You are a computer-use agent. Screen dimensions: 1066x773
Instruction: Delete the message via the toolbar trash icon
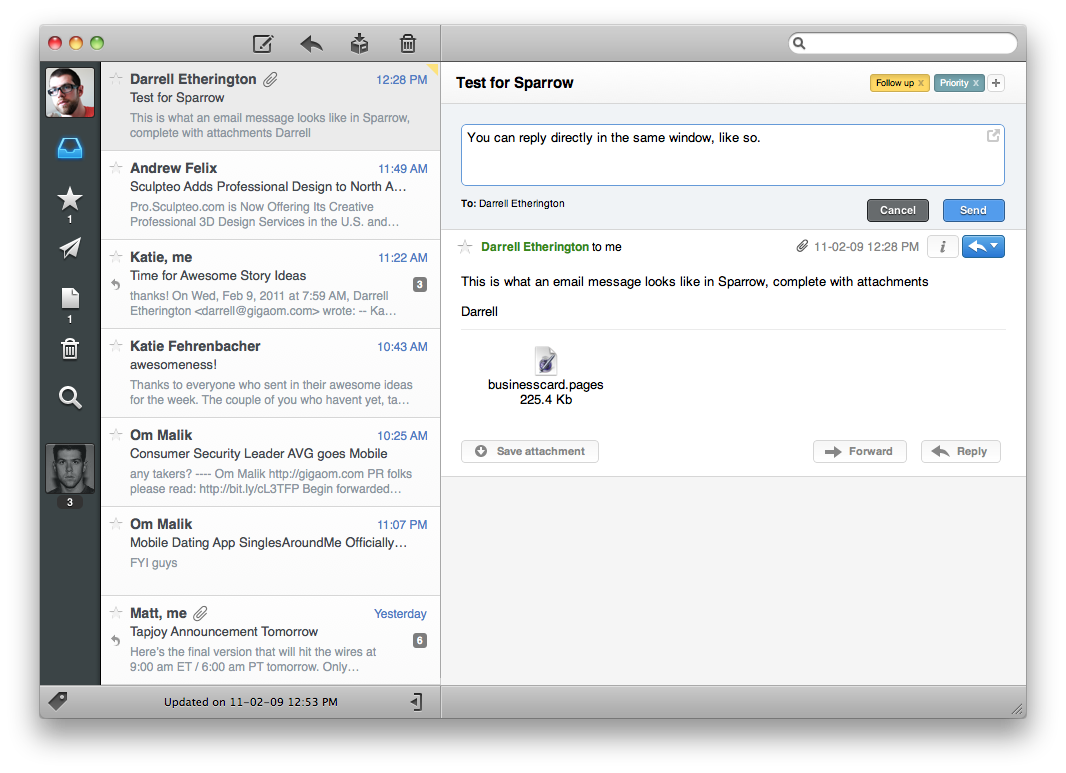(407, 44)
